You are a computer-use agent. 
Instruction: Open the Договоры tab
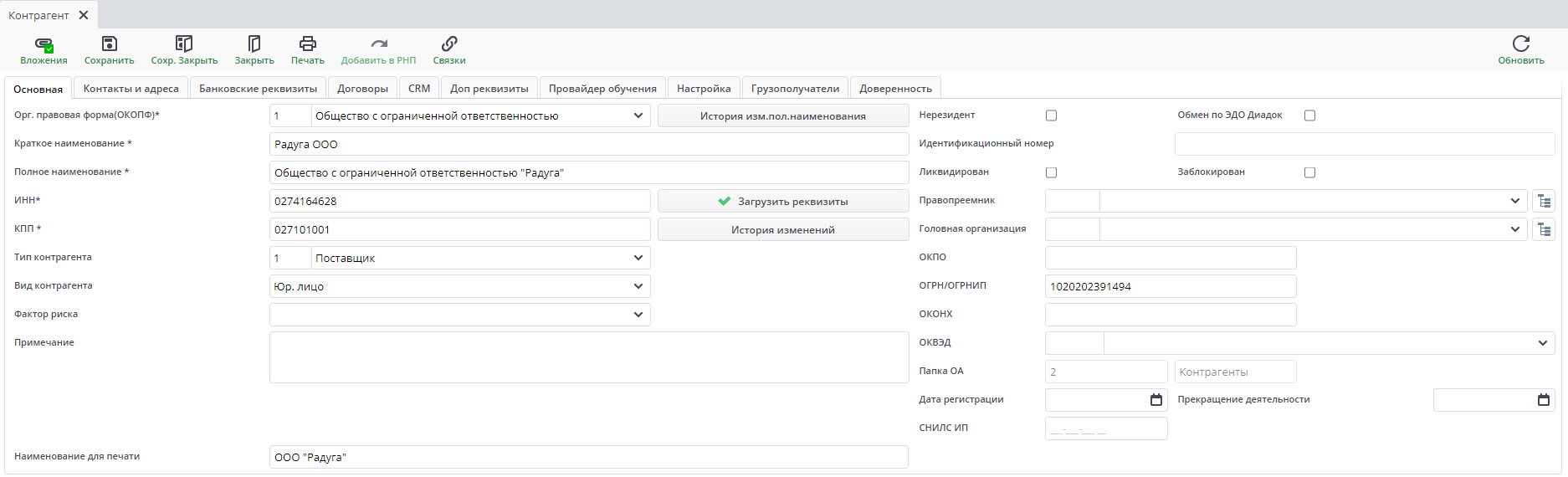[x=362, y=89]
